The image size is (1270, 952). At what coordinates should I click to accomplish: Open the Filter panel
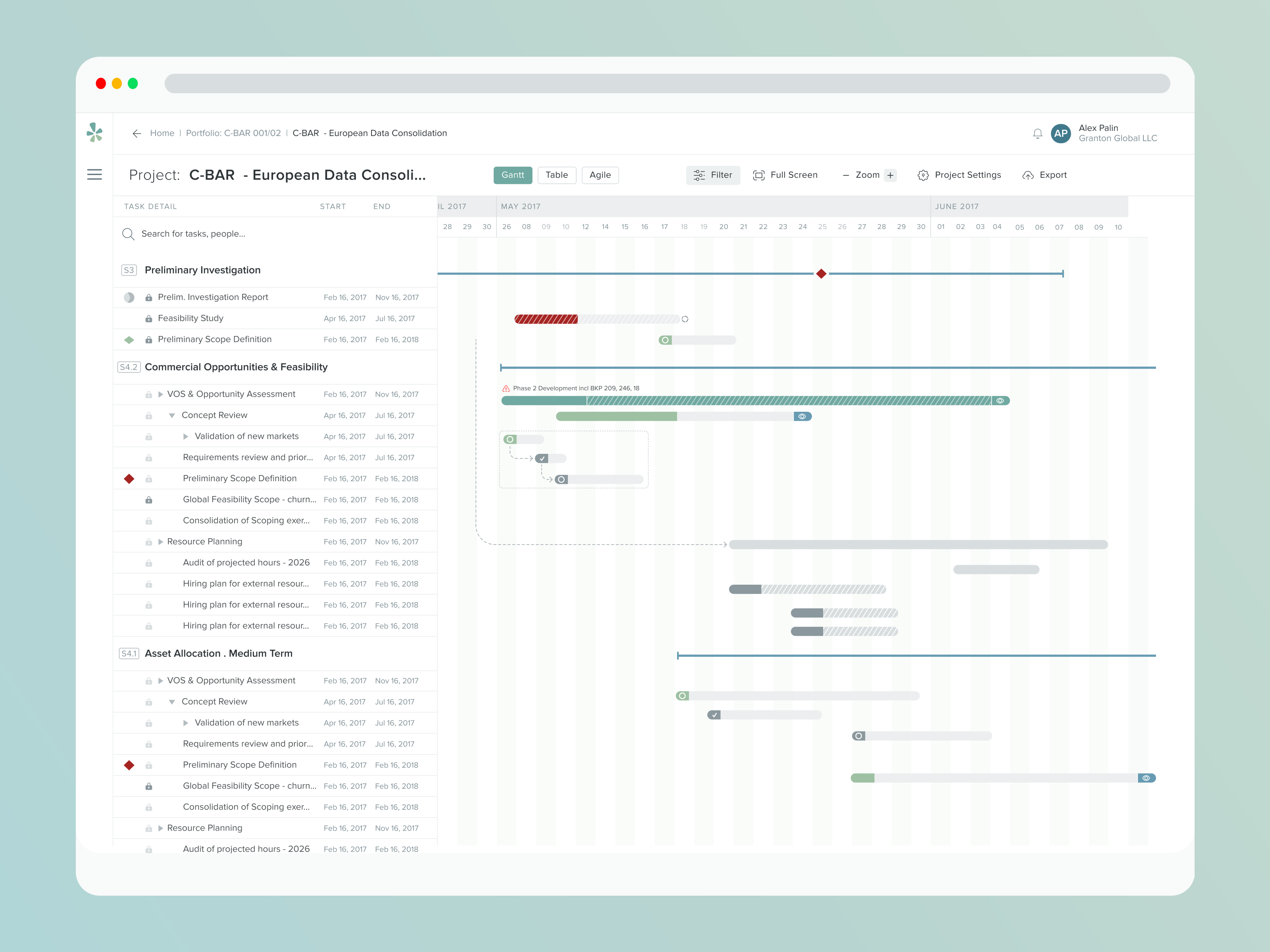click(713, 175)
